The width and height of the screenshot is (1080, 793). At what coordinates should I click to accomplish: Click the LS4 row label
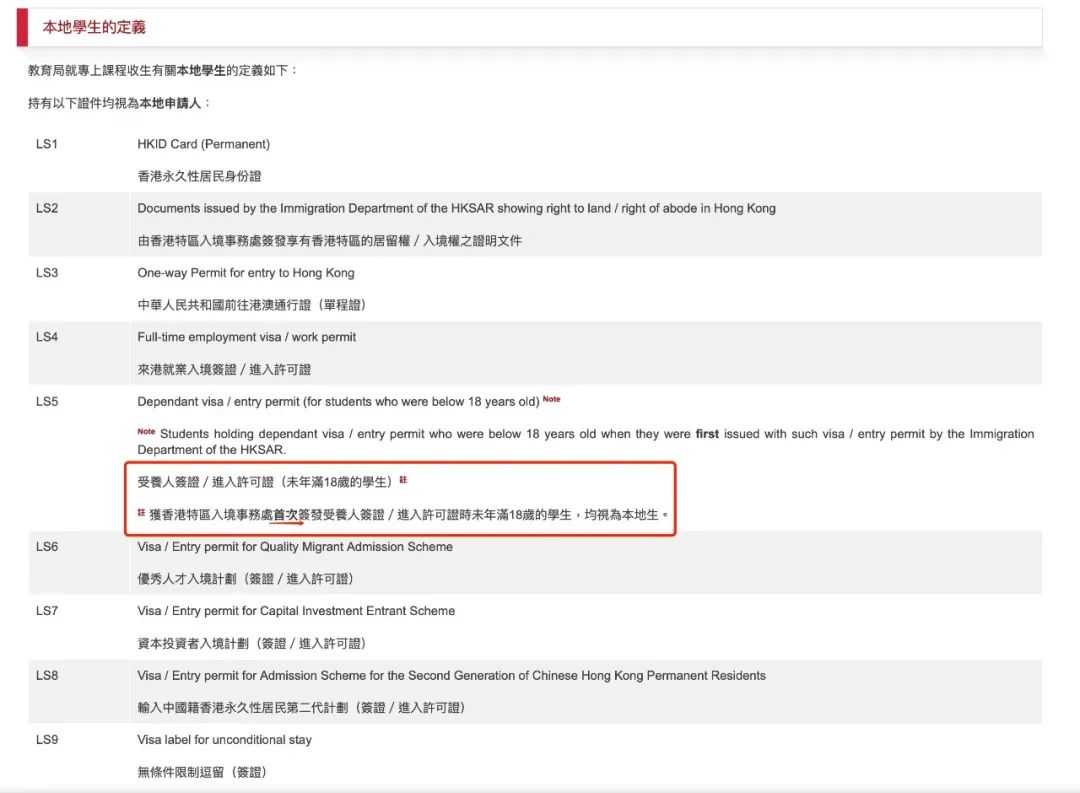tap(47, 337)
